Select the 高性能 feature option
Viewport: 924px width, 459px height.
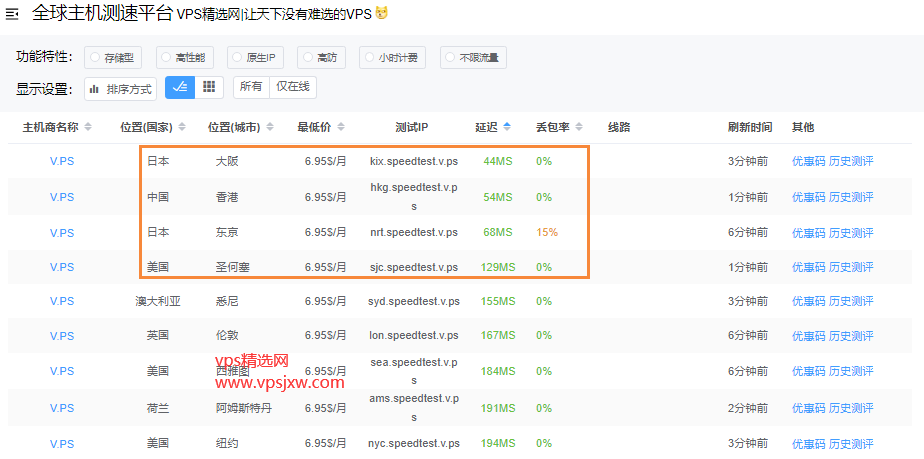tap(184, 58)
